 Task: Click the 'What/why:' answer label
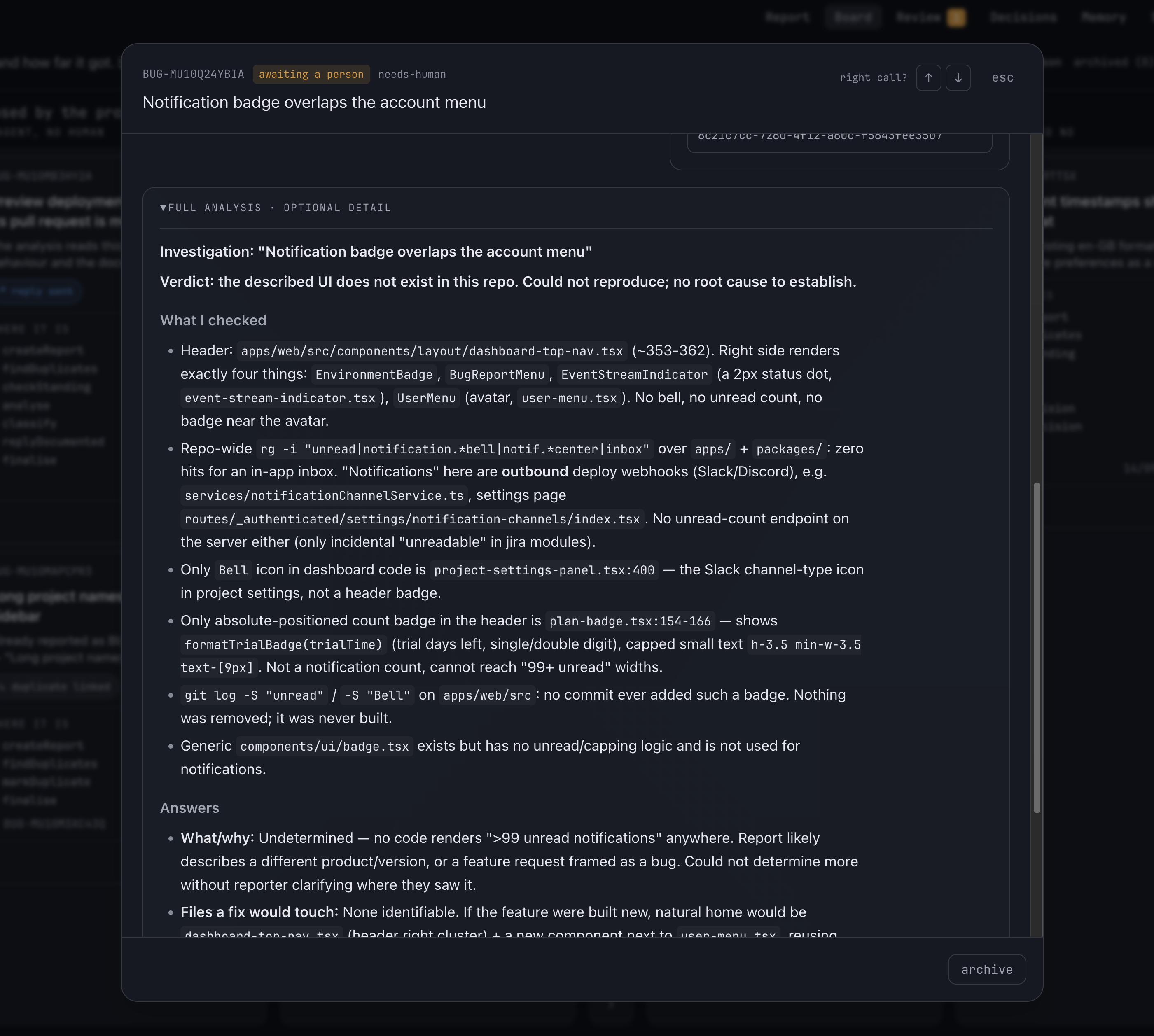point(217,838)
